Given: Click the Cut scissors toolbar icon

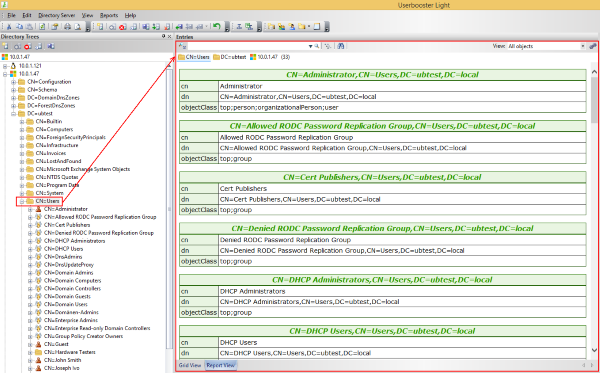Looking at the screenshot, I should 8,27.
